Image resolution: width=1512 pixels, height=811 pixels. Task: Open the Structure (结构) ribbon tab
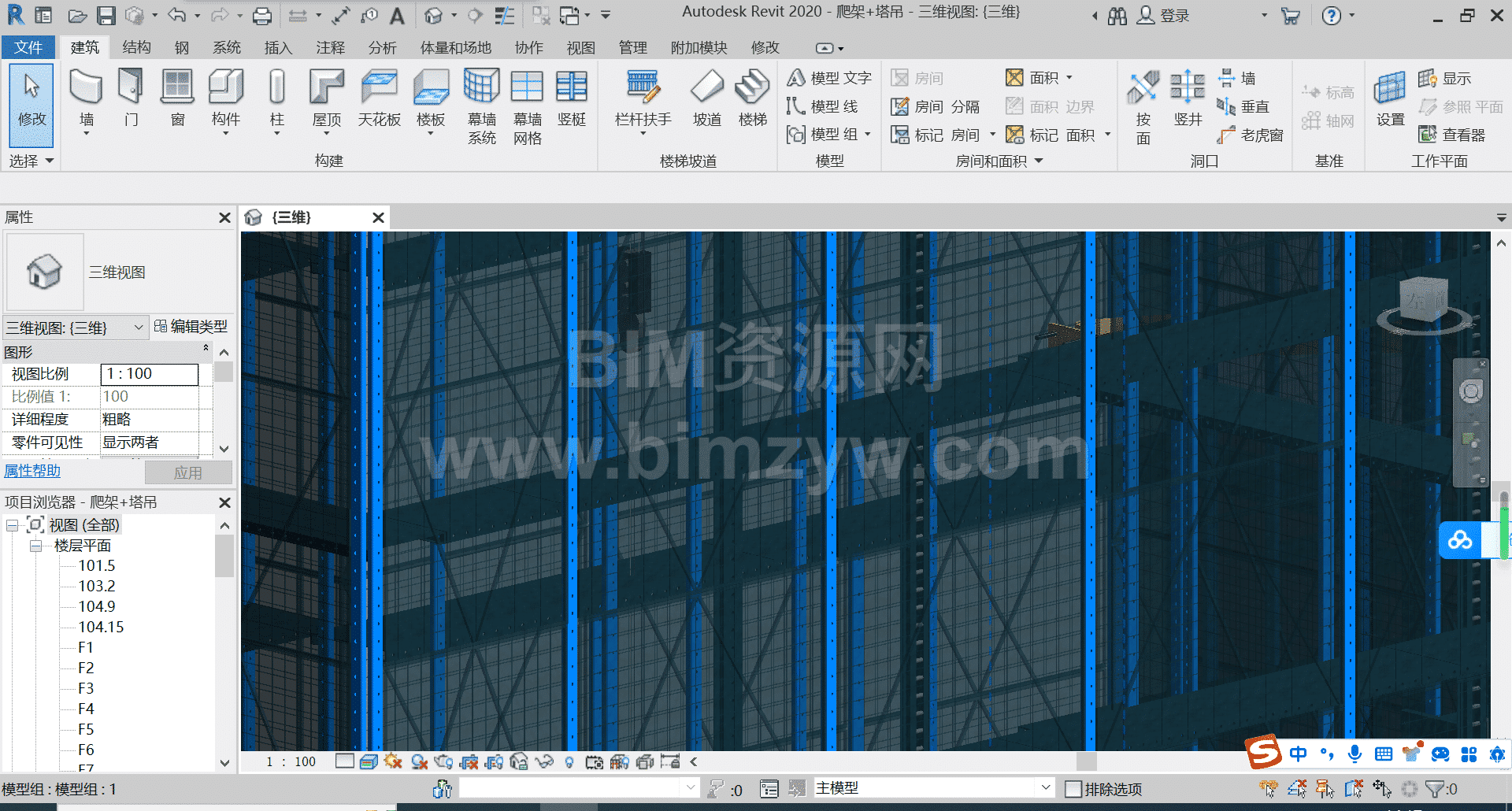click(136, 47)
